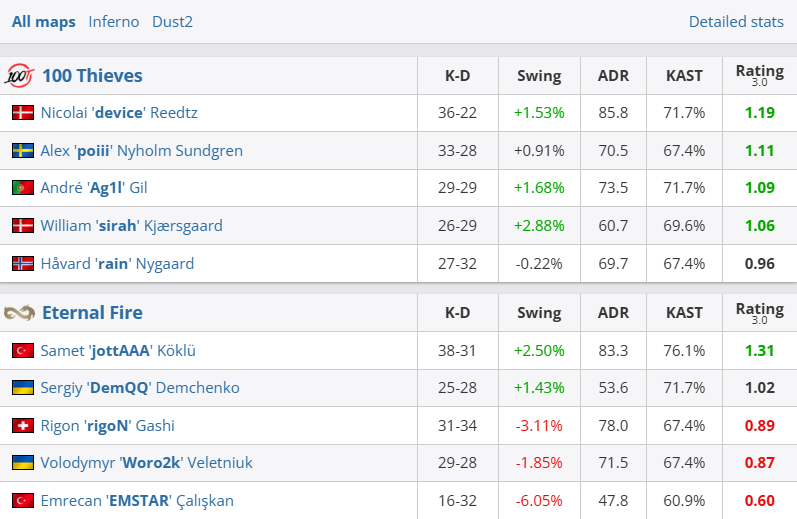Open the 100 Thieves team page
797x519 pixels.
tap(92, 76)
